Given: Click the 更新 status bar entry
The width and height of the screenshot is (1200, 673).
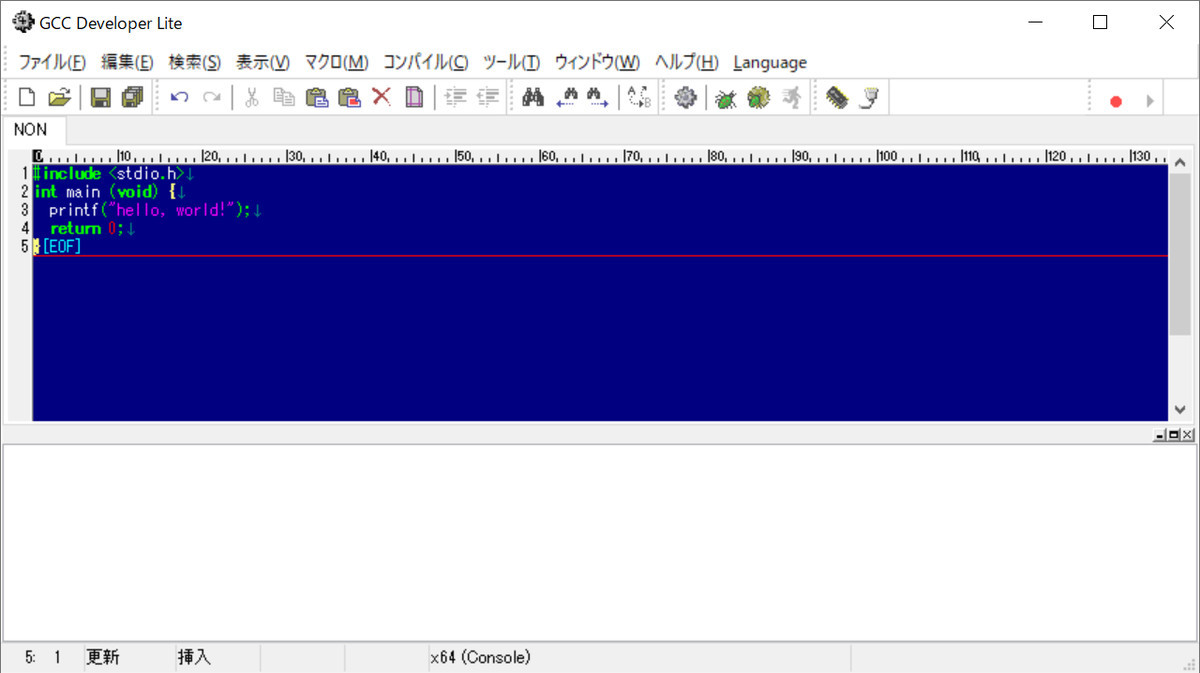Looking at the screenshot, I should tap(103, 657).
